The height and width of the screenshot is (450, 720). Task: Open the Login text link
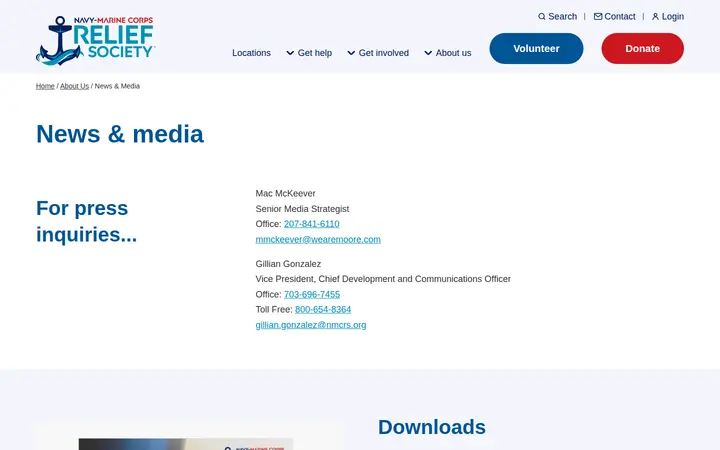pyautogui.click(x=673, y=17)
